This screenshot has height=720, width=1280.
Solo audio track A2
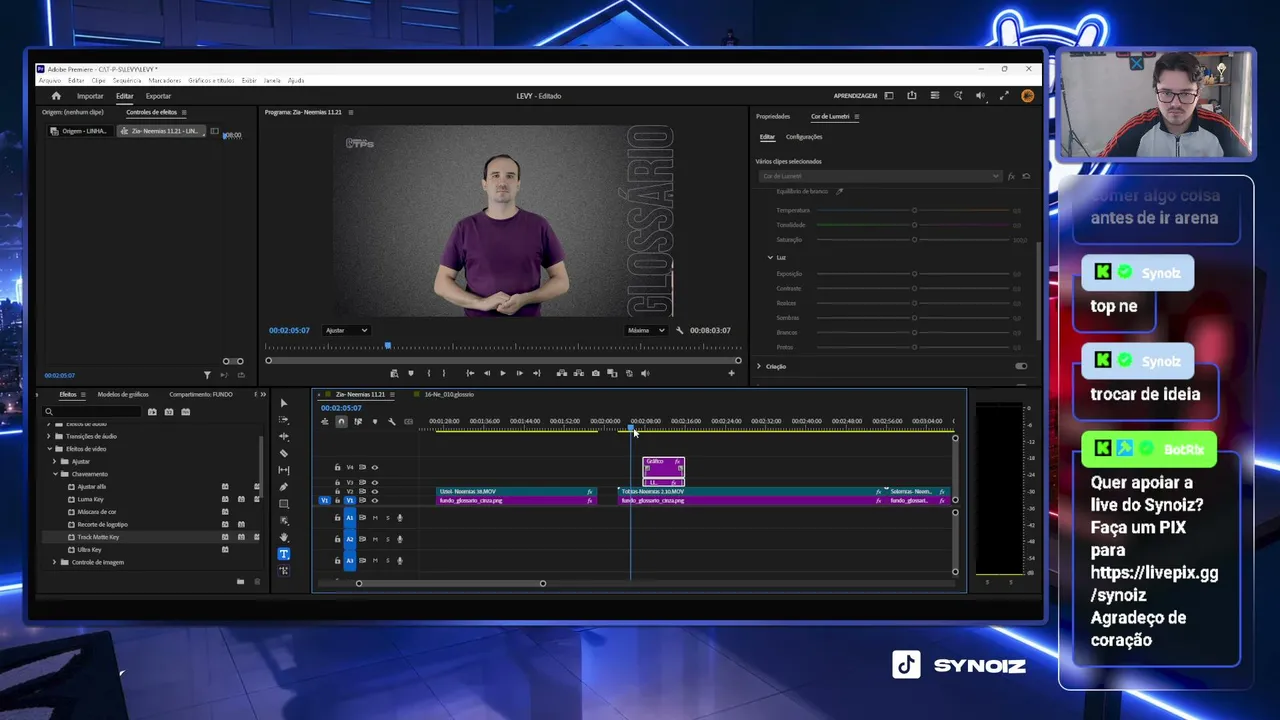click(387, 539)
